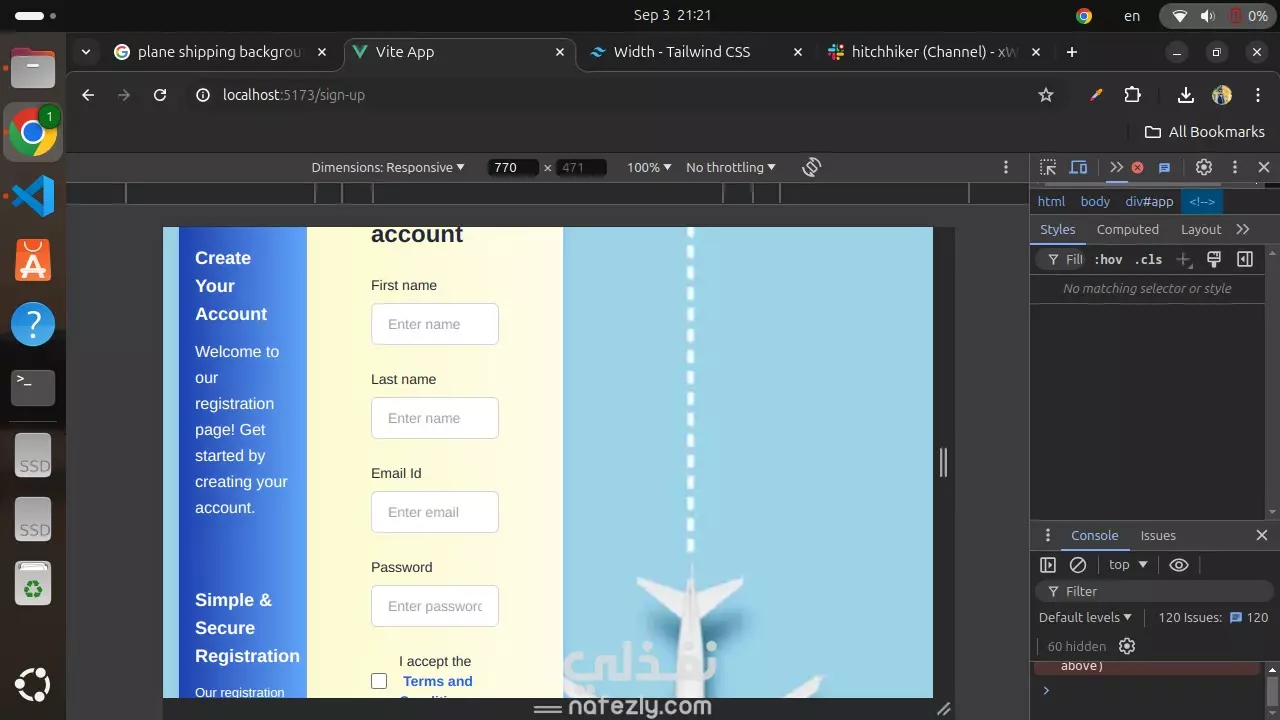The image size is (1280, 720).
Task: Check the I accept the terms checkbox
Action: 379,681
